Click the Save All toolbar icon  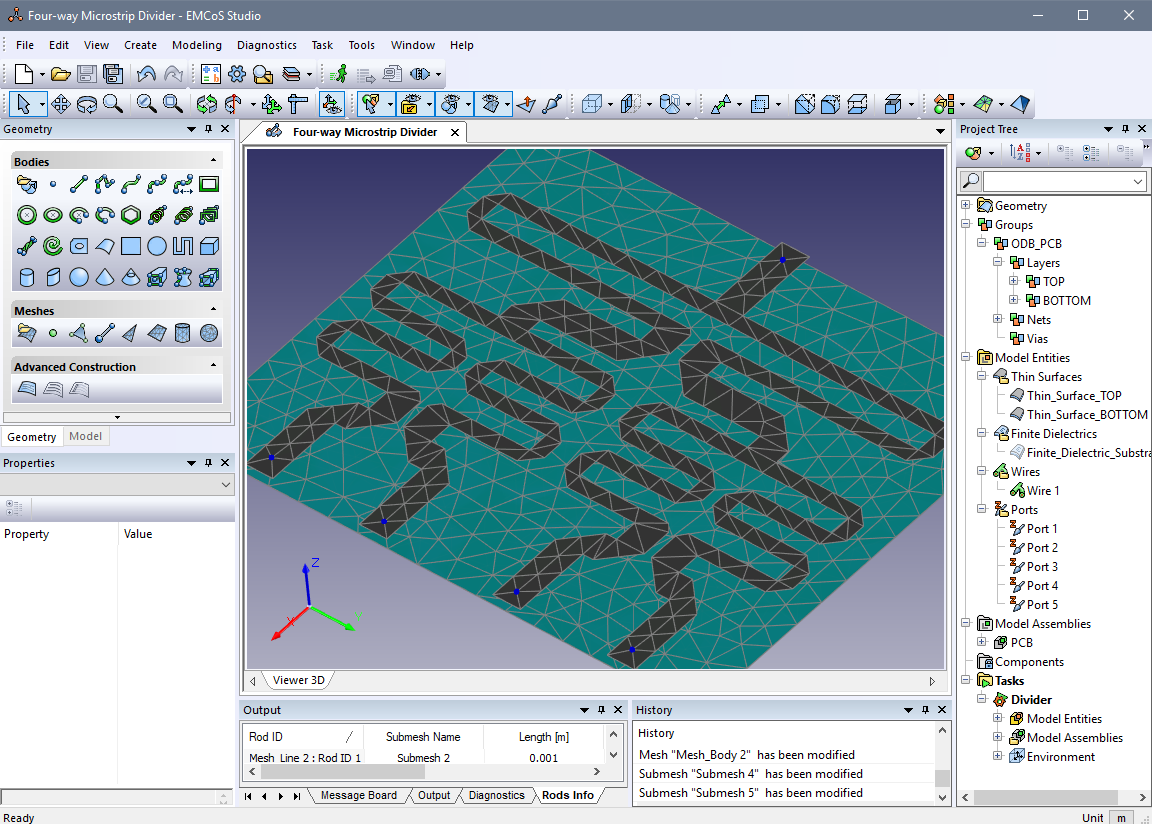coord(112,74)
